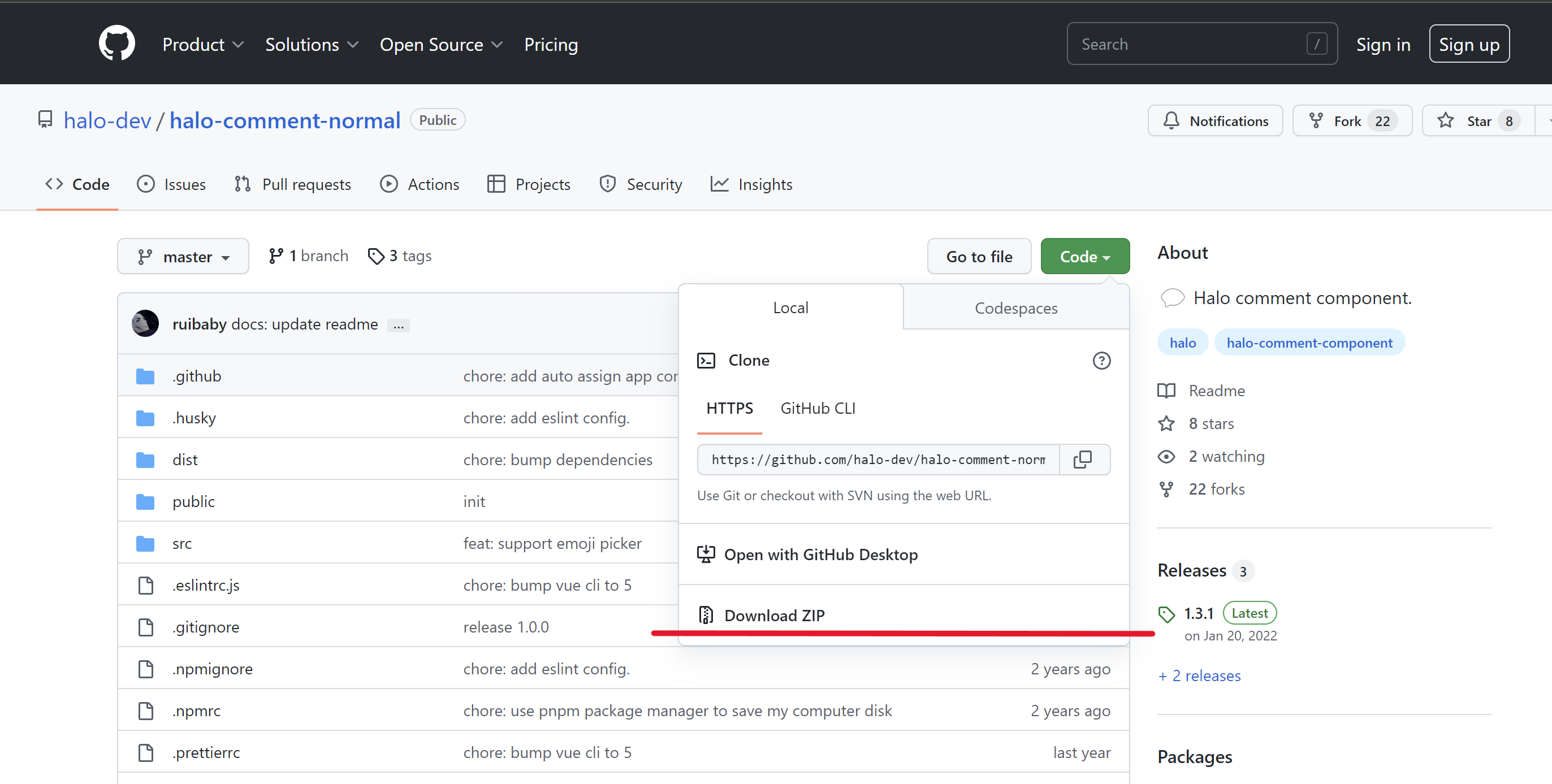The height and width of the screenshot is (784, 1552).
Task: Switch to the Codespaces tab
Action: pos(1016,307)
